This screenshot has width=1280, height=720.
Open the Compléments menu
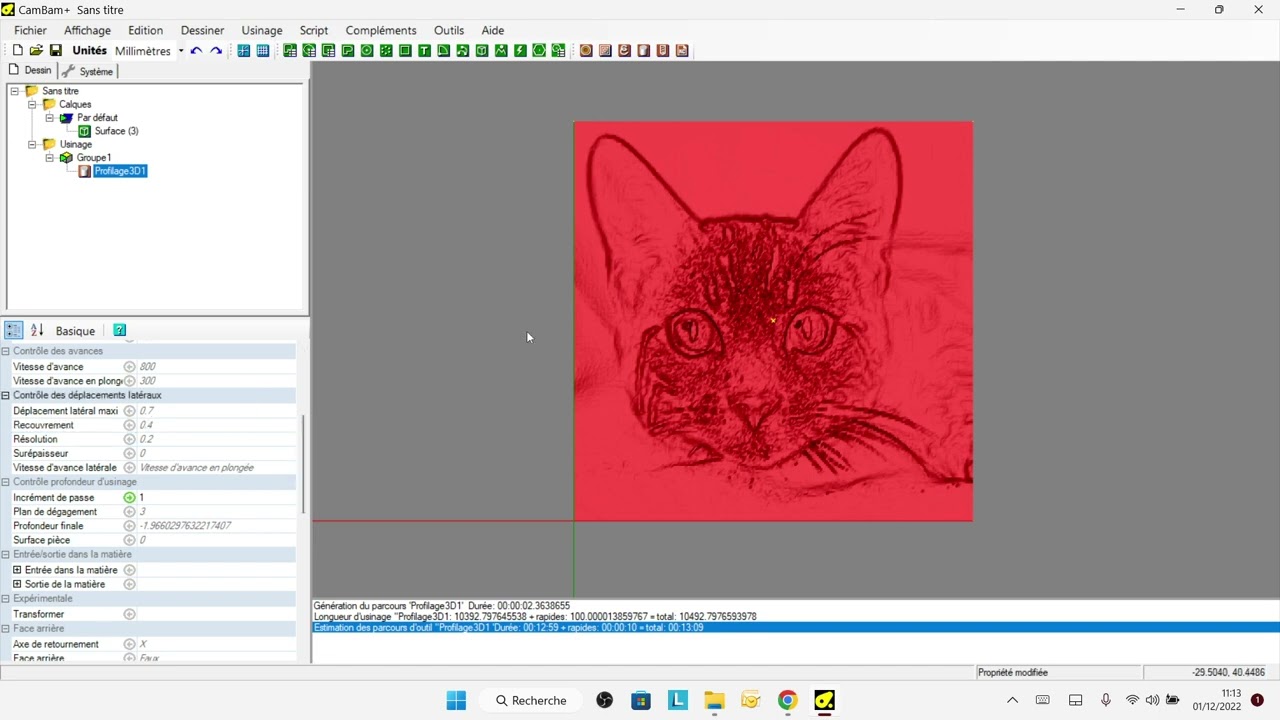point(381,30)
